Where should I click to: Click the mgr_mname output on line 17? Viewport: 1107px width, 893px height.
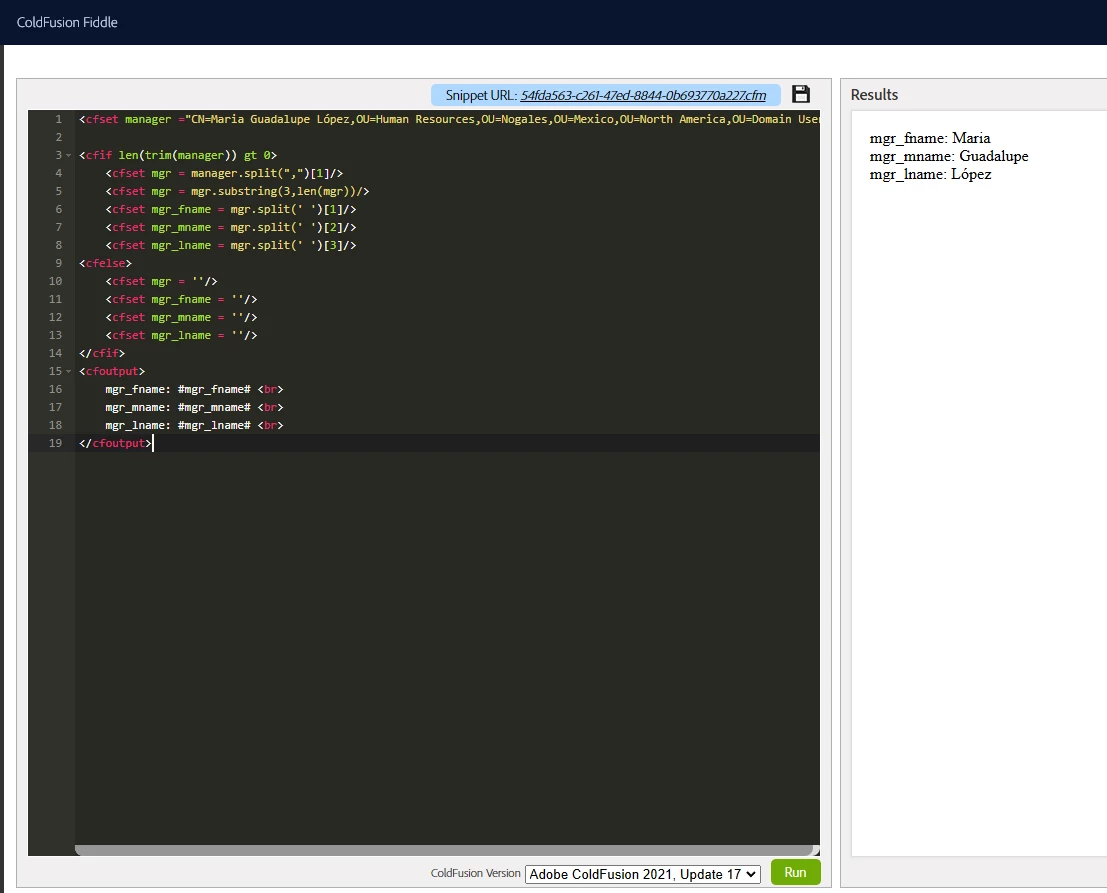pos(194,407)
